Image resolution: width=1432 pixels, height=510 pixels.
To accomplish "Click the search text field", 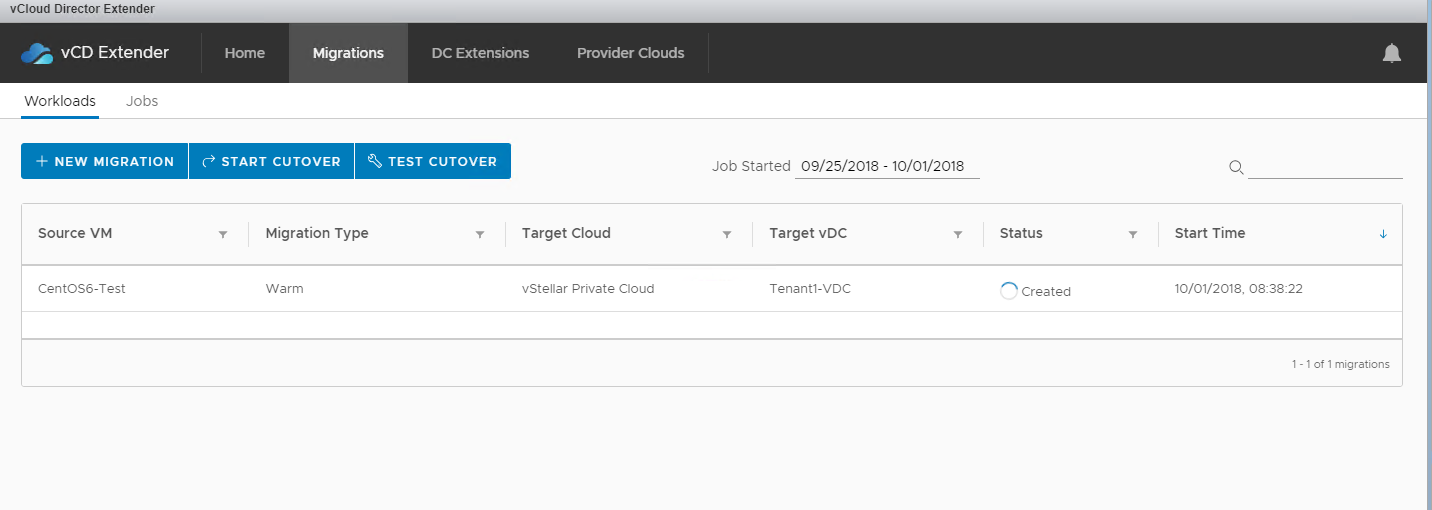I will click(1324, 167).
